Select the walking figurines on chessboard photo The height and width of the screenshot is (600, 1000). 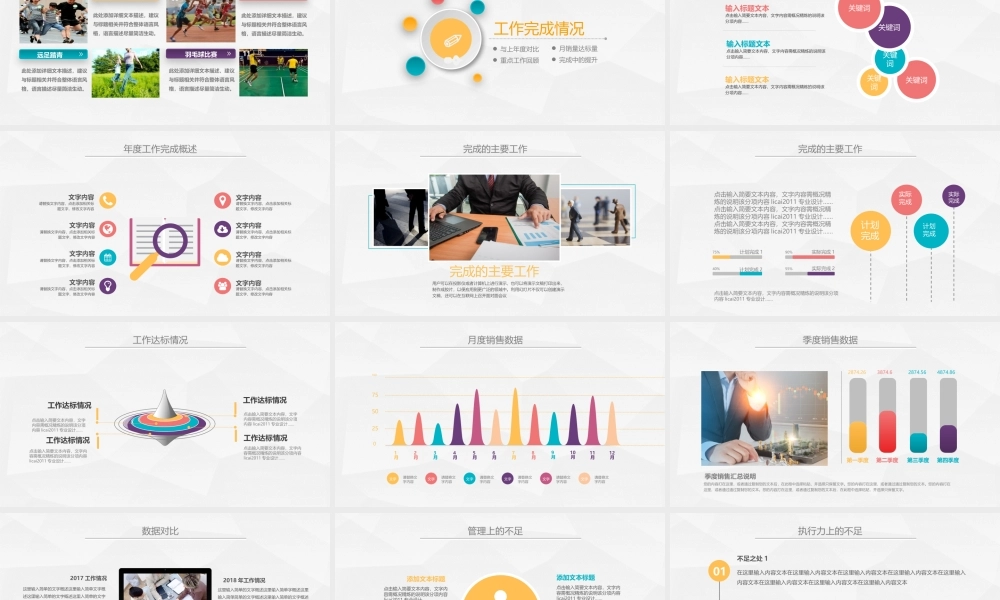[596, 217]
